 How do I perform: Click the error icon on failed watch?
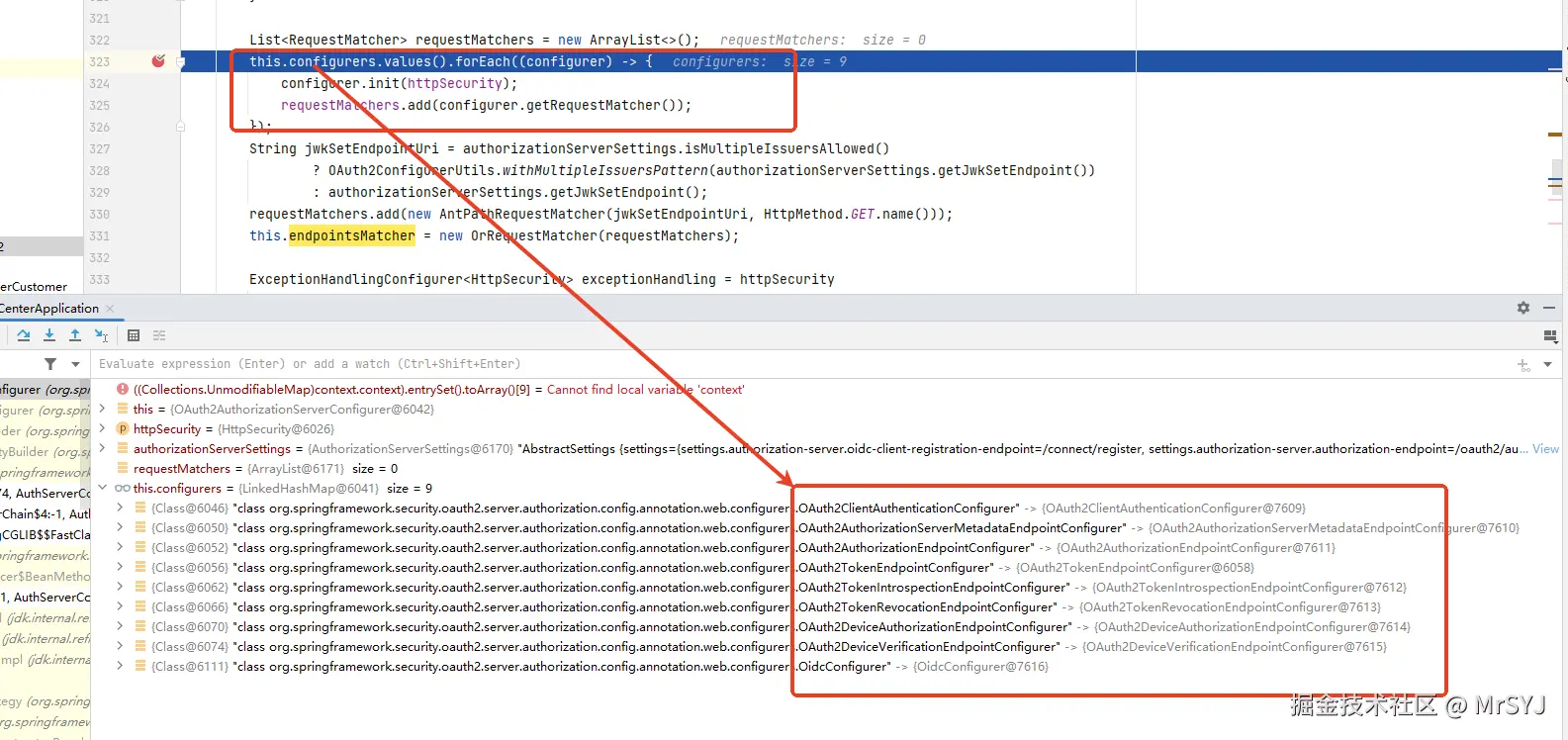point(123,390)
